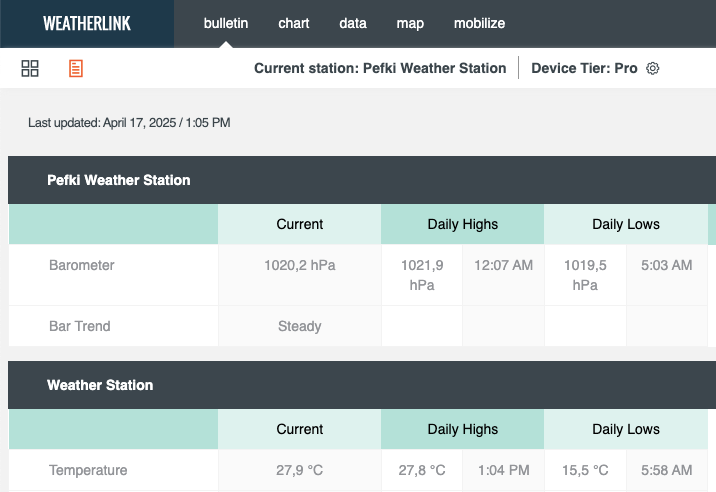Click the WeatherLink logo
The height and width of the screenshot is (492, 716).
87,23
